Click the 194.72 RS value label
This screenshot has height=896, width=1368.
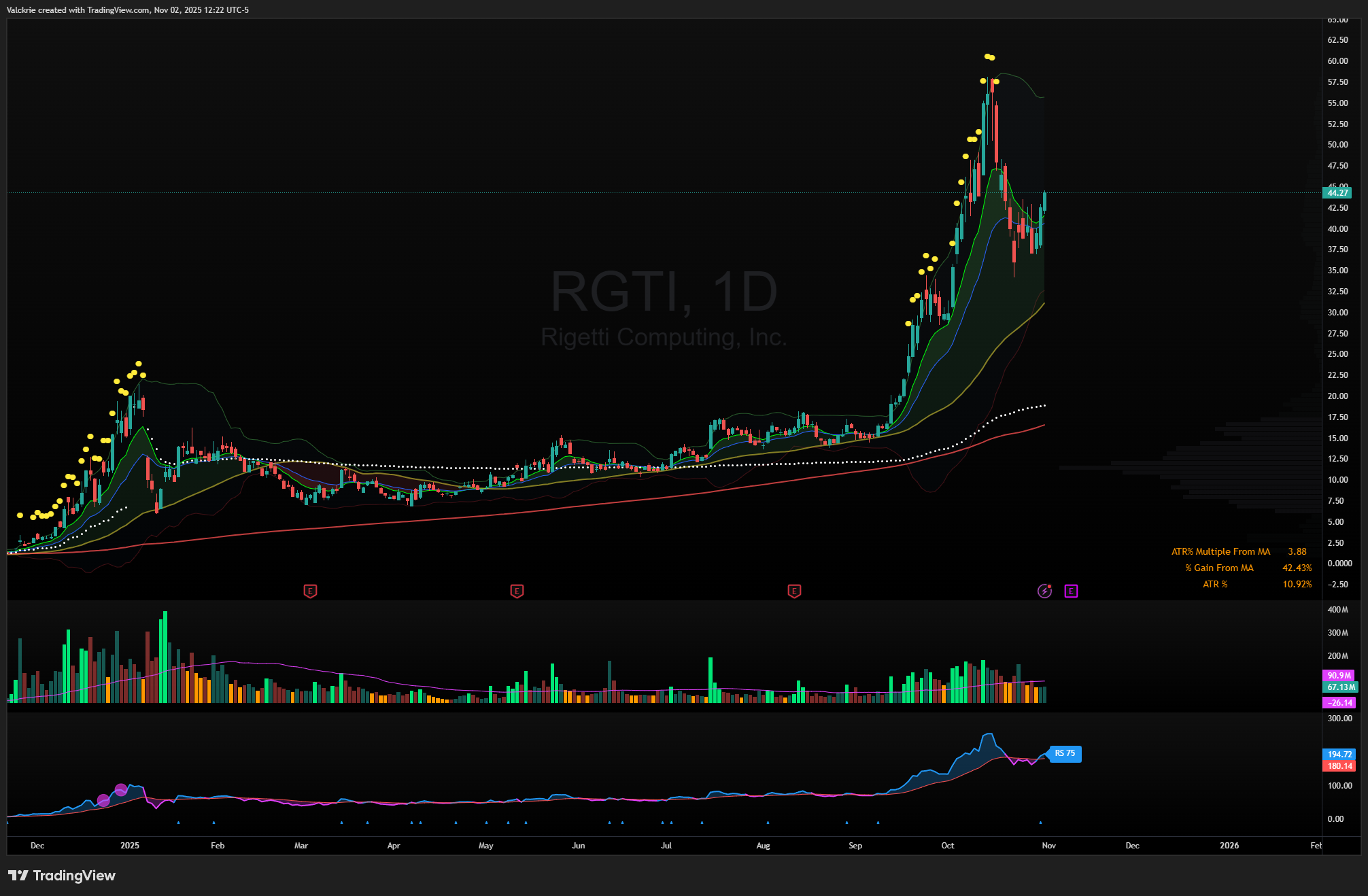(x=1339, y=755)
